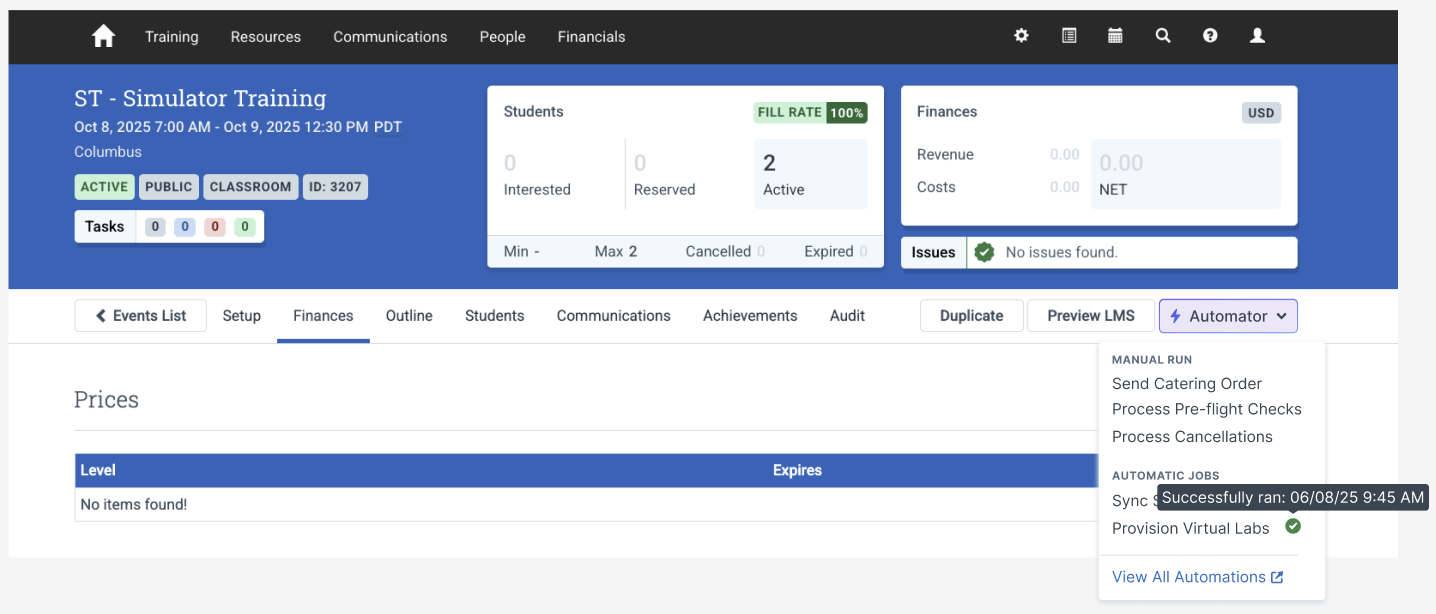Click the PUBLIC badge
The width and height of the screenshot is (1436, 614).
[x=168, y=187]
